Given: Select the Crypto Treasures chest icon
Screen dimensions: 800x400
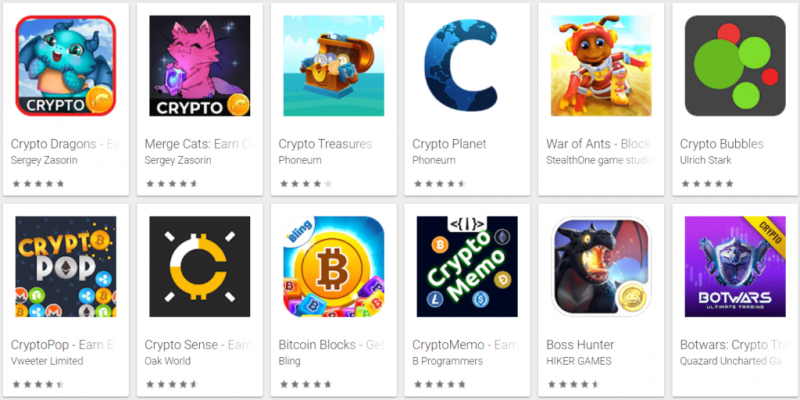Looking at the screenshot, I should point(334,66).
